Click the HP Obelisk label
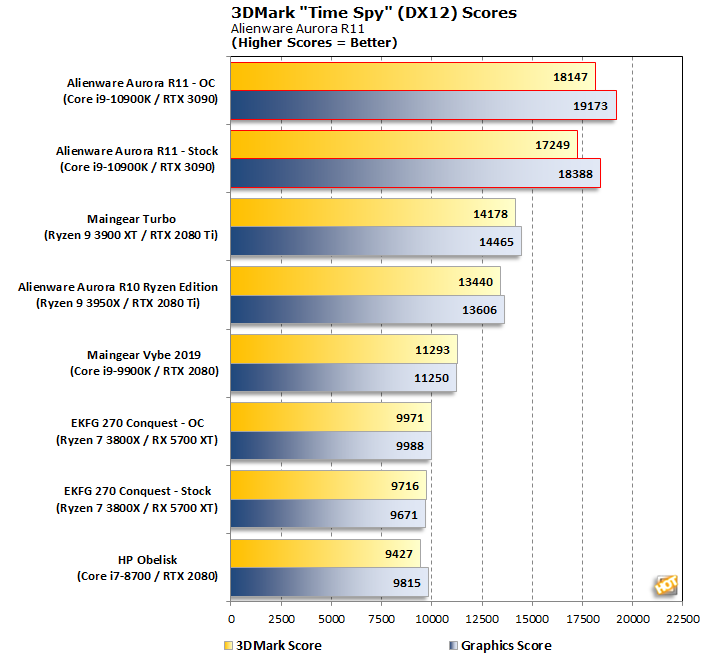 coord(148,560)
